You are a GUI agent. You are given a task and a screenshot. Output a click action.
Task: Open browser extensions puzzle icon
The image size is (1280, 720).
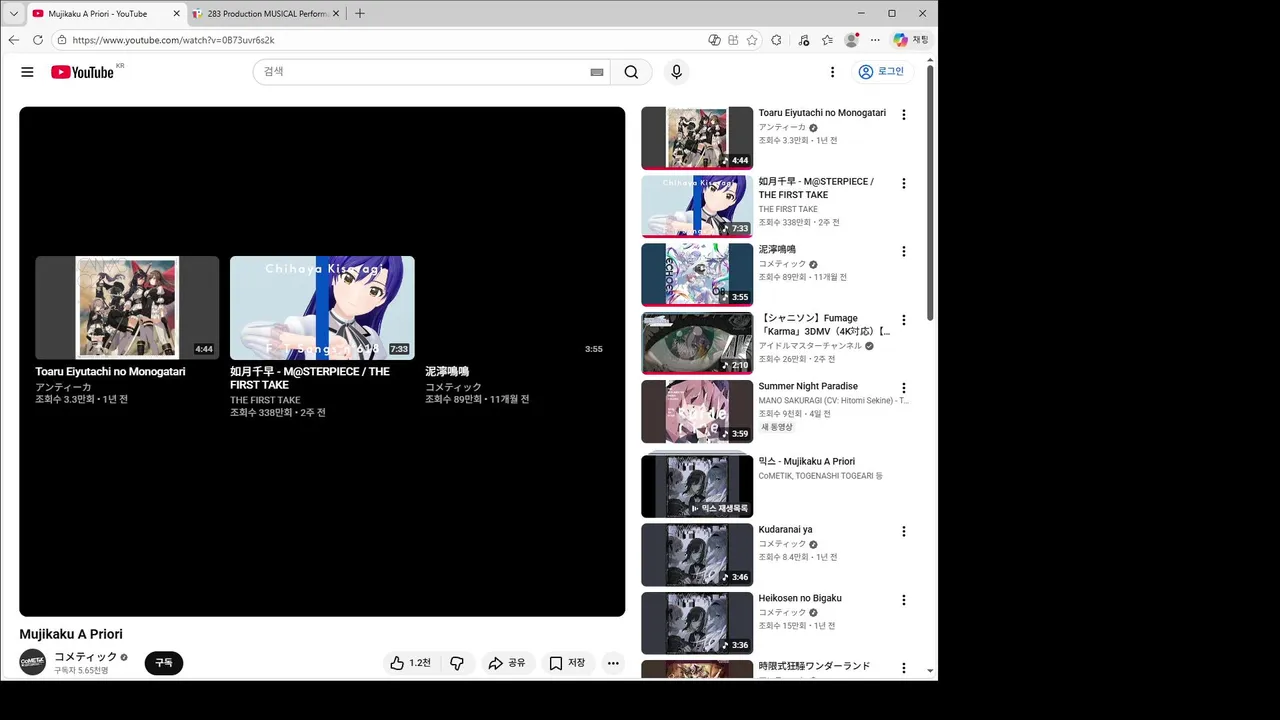776,40
